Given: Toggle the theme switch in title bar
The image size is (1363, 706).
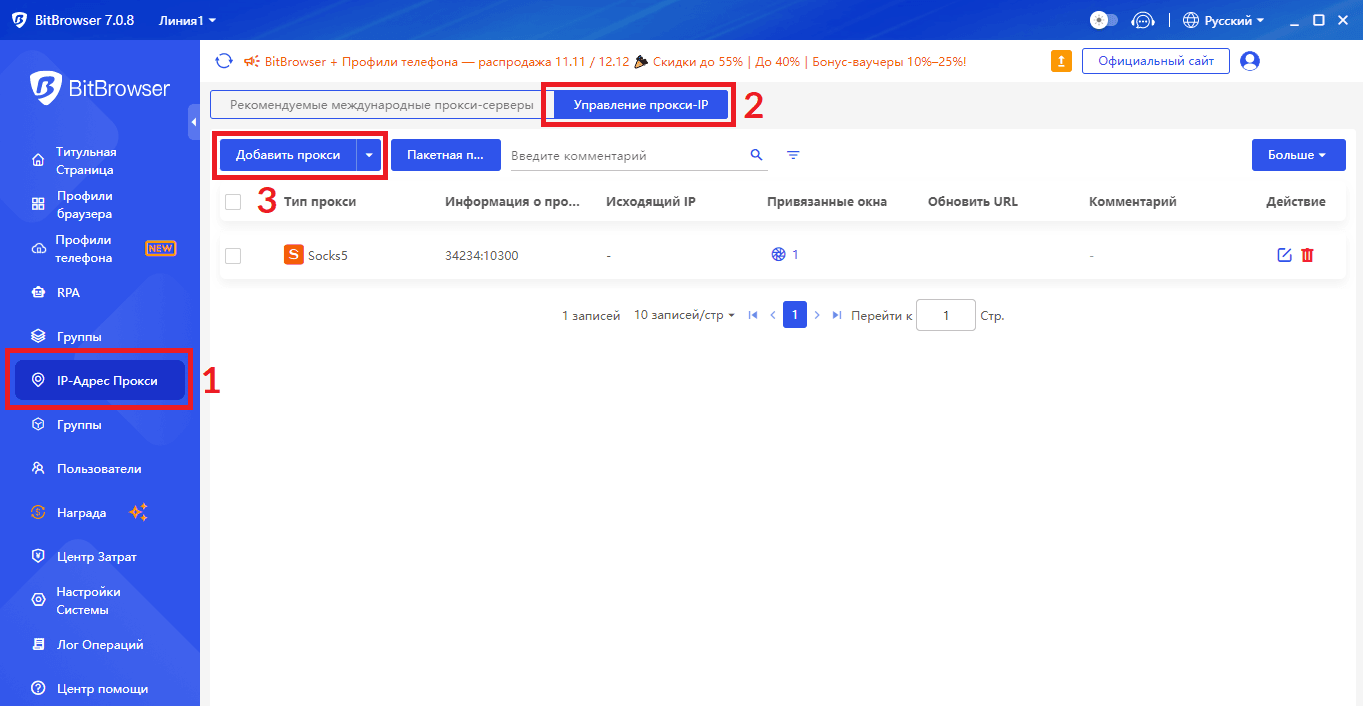Looking at the screenshot, I should [x=1104, y=20].
